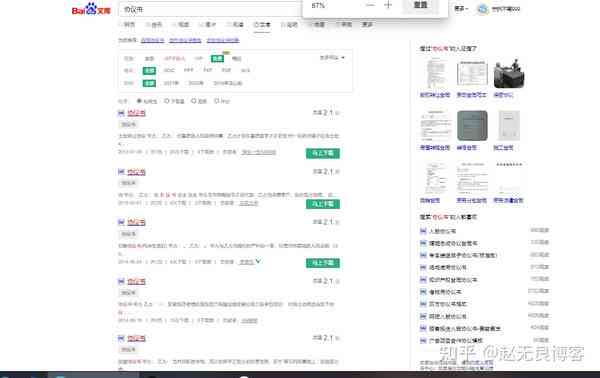Screen dimensions: 600x378
Task: Select the 2021年 time filter
Action: [171, 83]
